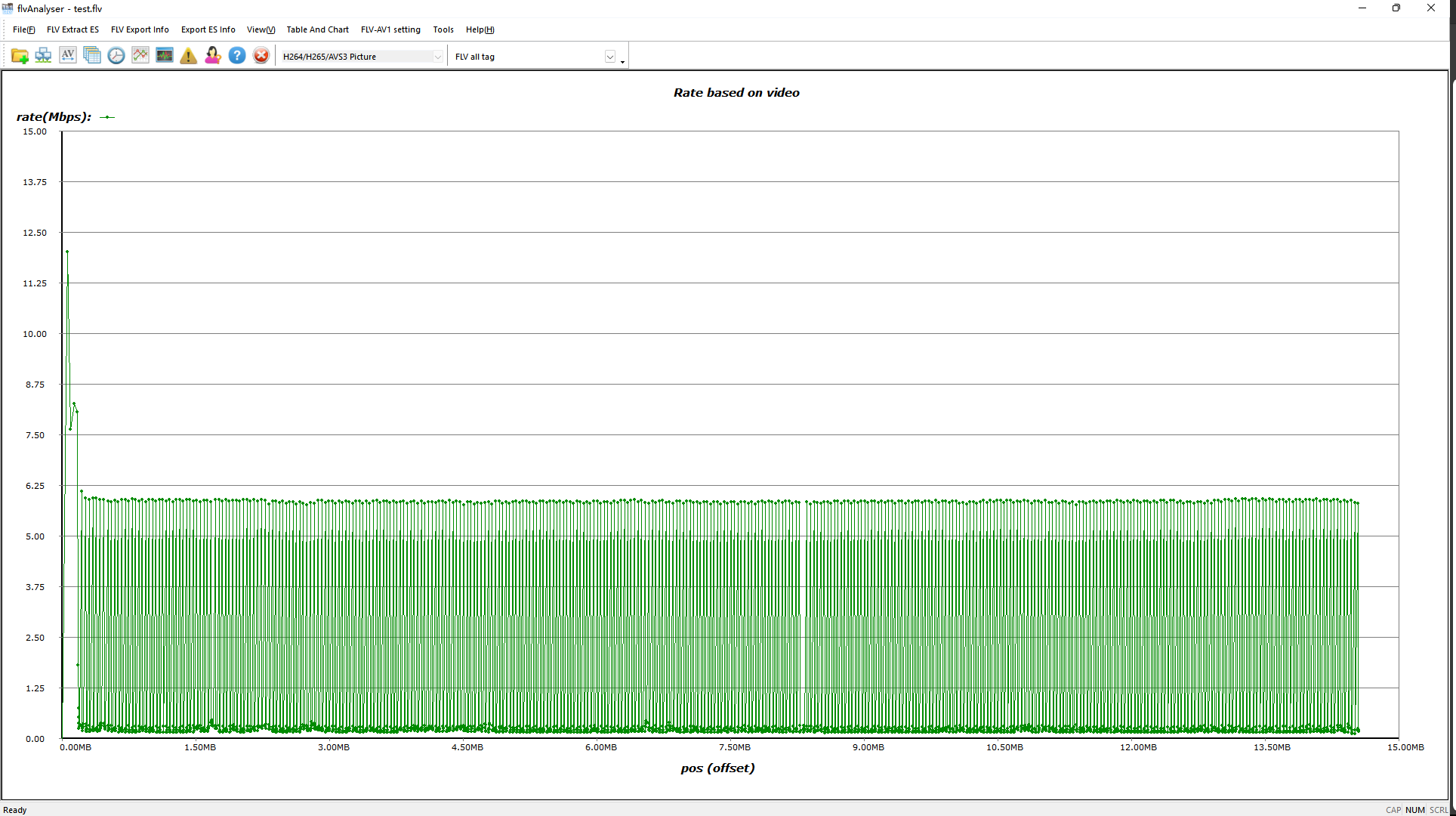Minimize the flvAnalyser window
This screenshot has height=816, width=1456.
point(1362,8)
